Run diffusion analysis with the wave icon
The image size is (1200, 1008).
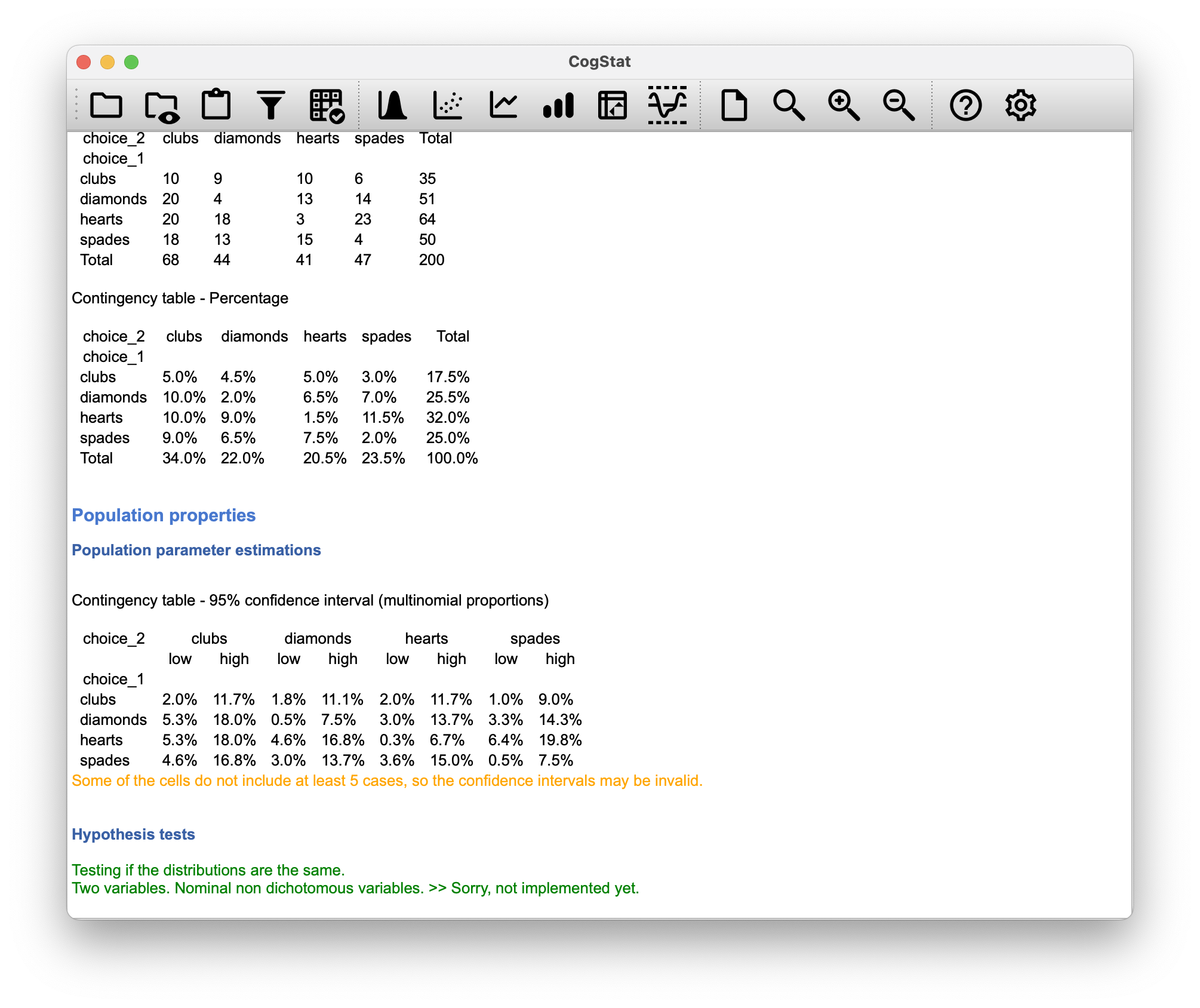667,106
